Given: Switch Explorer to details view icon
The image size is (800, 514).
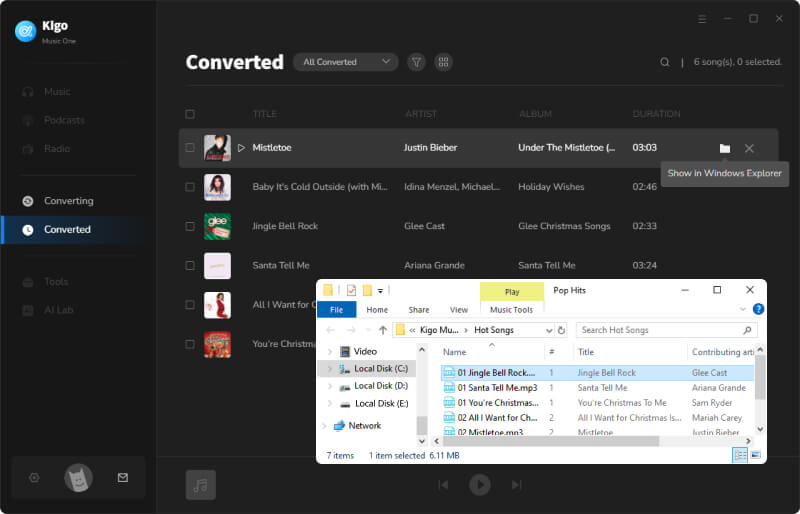Looking at the screenshot, I should pyautogui.click(x=740, y=455).
